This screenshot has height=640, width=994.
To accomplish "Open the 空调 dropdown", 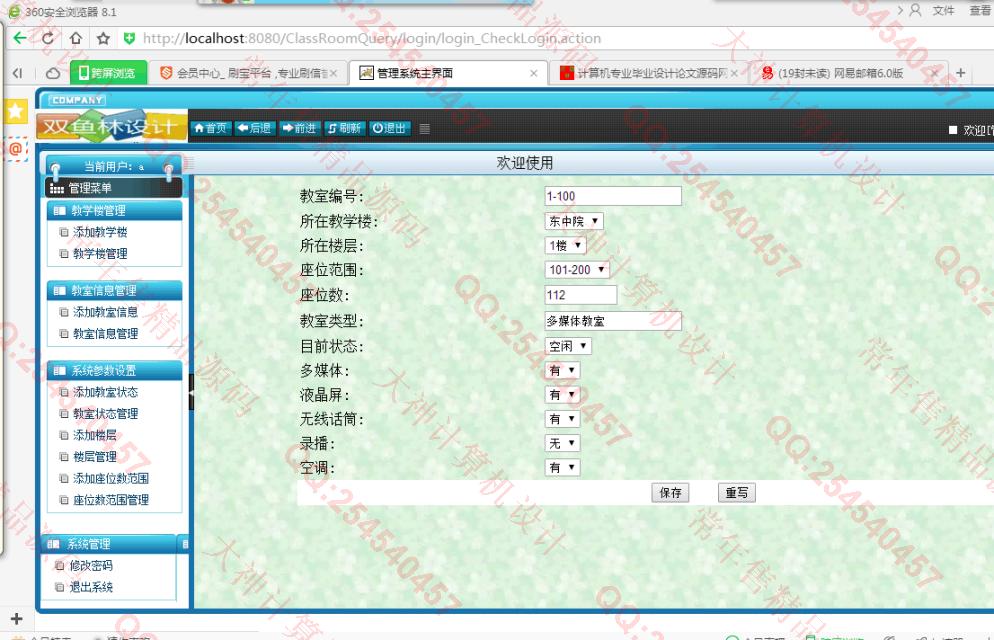I will tap(562, 468).
